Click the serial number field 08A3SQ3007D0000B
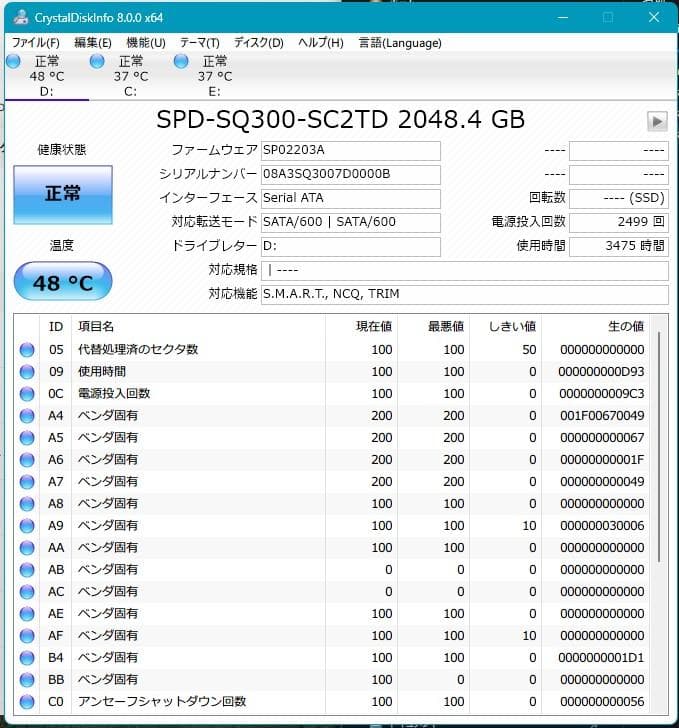 point(351,175)
